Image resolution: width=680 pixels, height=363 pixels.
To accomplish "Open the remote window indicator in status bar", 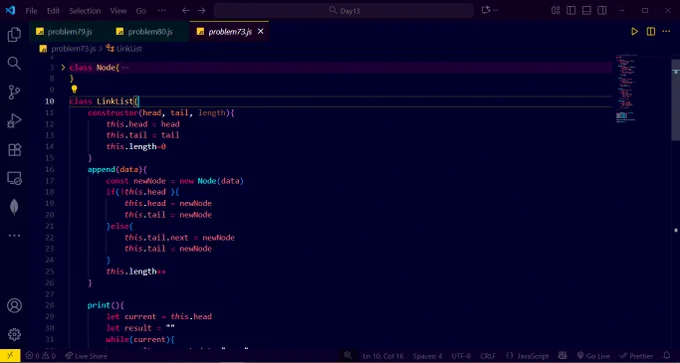I will click(10, 356).
